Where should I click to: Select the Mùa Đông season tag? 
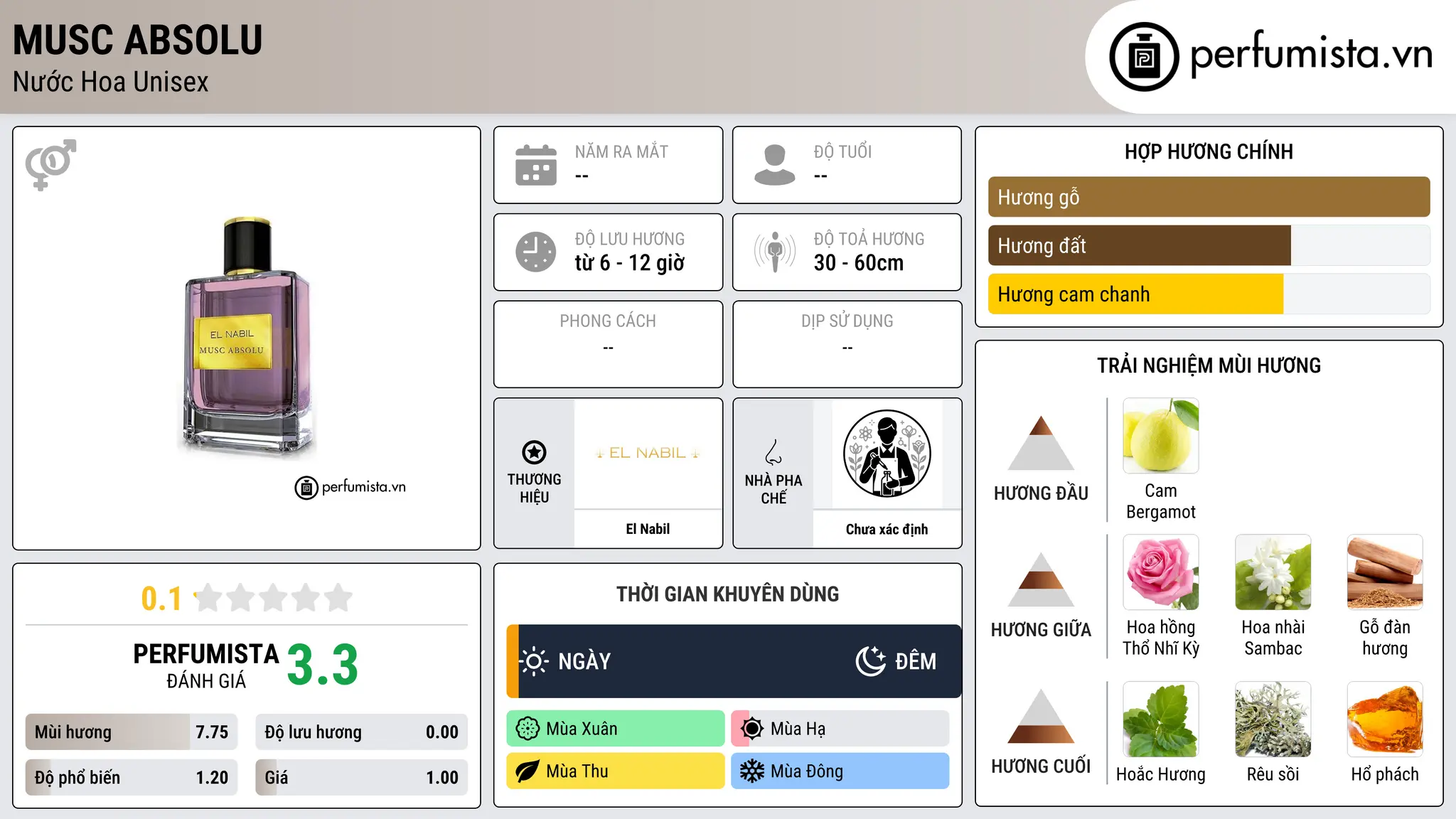pyautogui.click(x=840, y=771)
